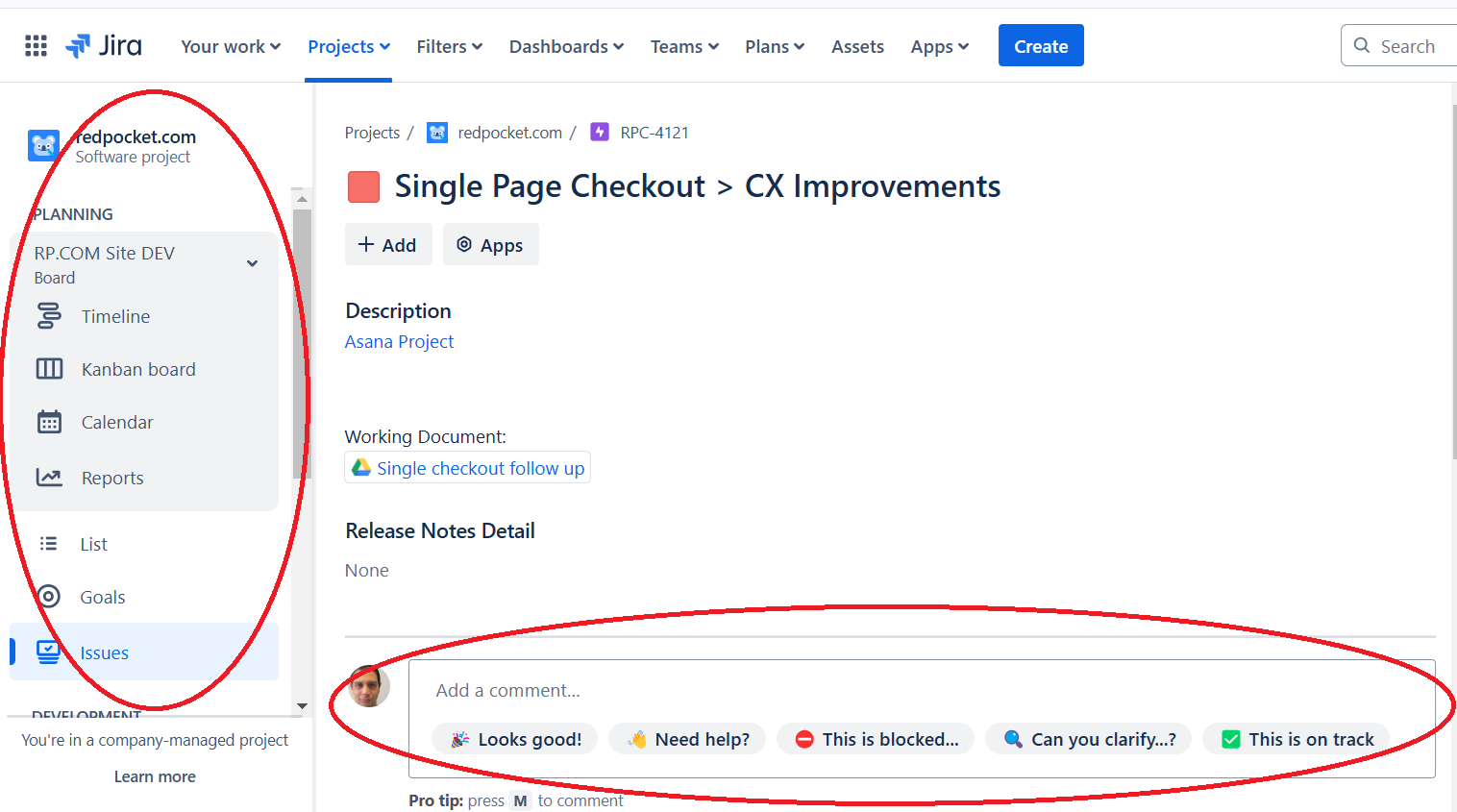Insert the Can you clarify quick comment

pos(1089,739)
